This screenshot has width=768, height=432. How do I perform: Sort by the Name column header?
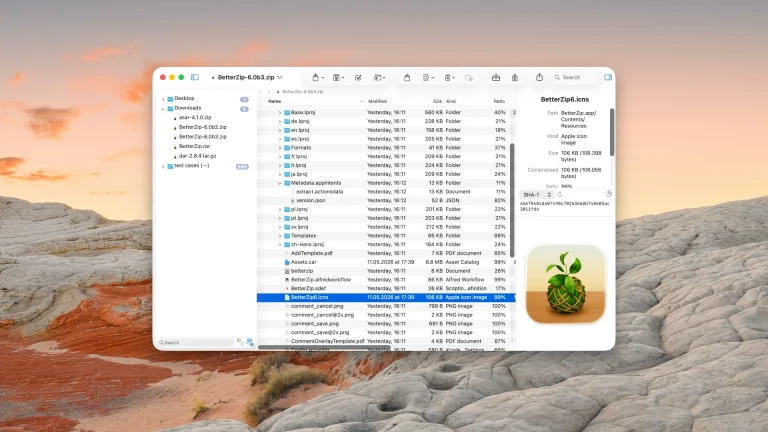(312, 101)
